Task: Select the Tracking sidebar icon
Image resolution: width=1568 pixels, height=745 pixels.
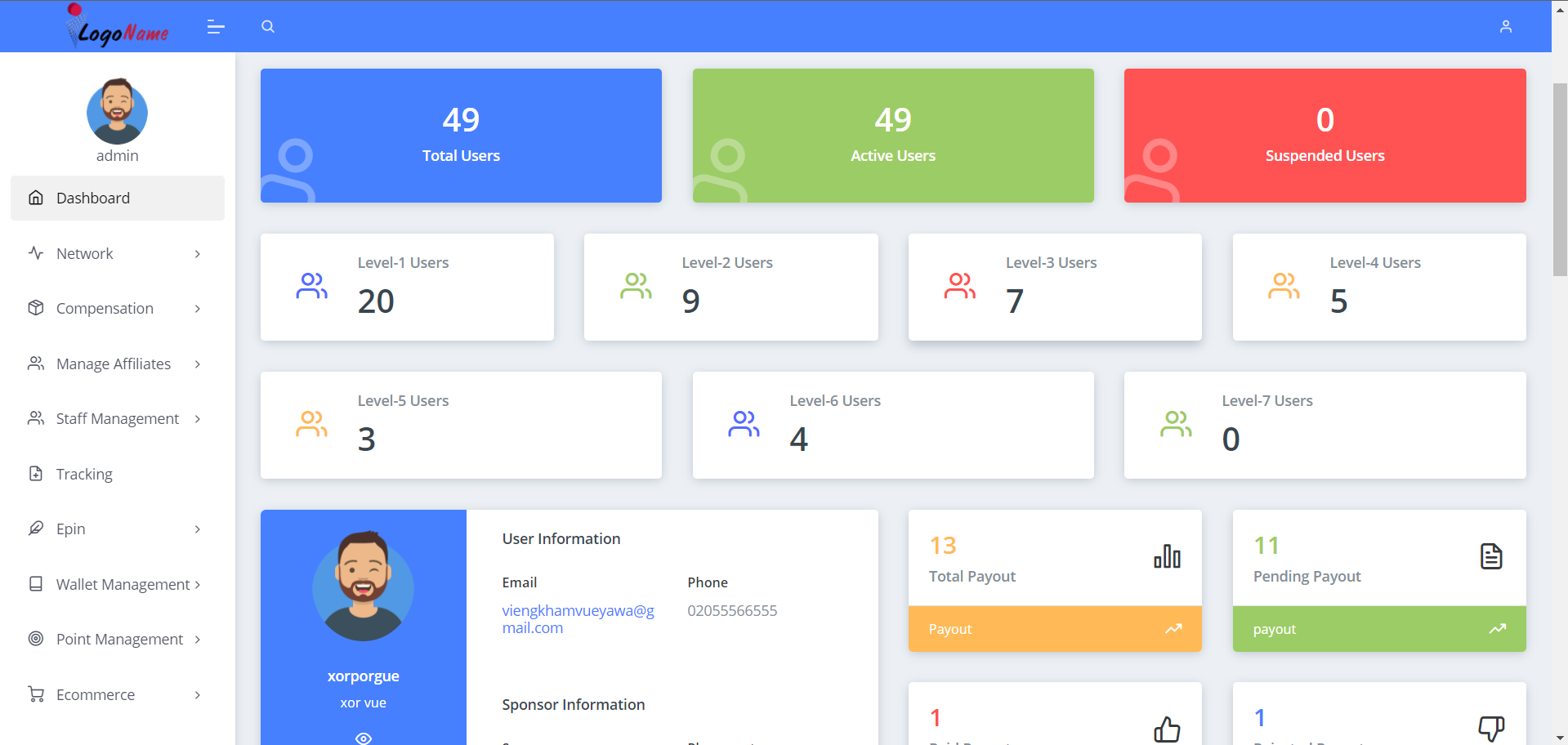Action: click(36, 473)
